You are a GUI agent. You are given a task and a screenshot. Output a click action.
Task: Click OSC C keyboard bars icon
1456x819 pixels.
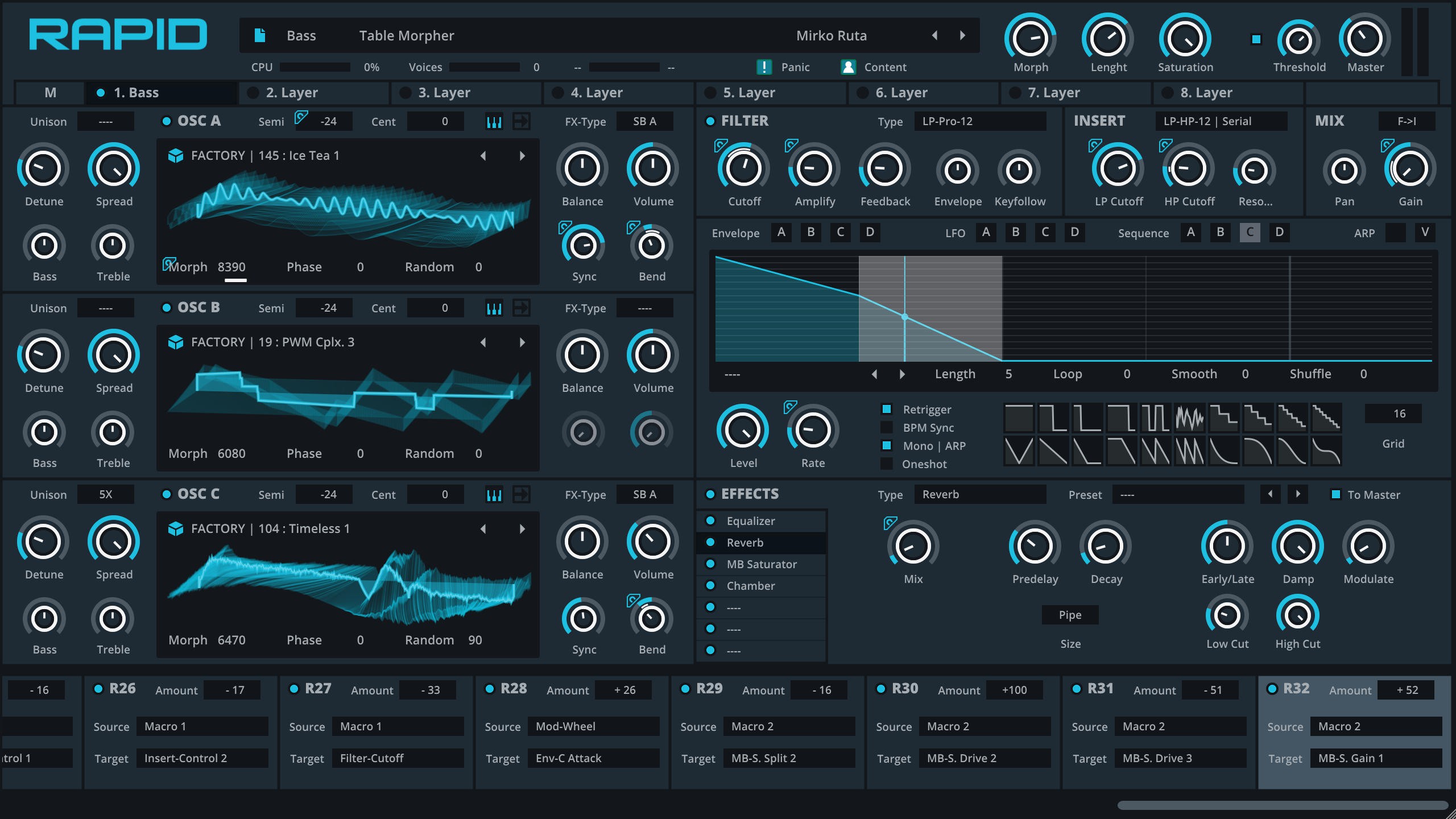tap(494, 495)
